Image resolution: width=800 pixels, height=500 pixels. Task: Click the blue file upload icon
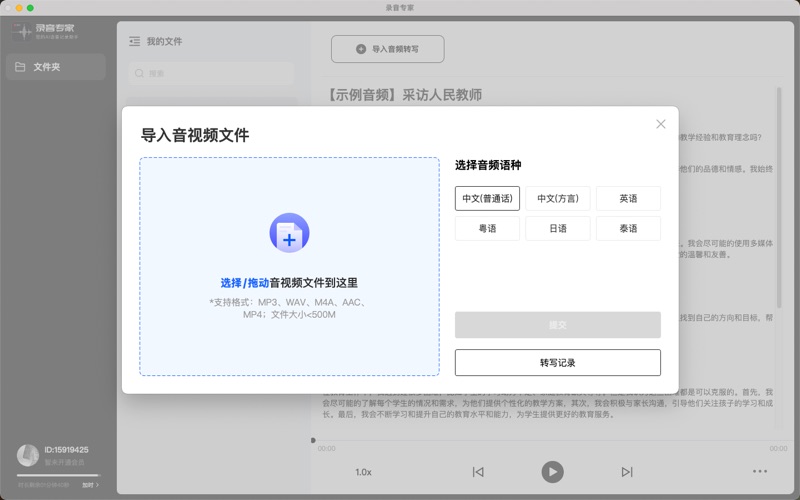289,233
